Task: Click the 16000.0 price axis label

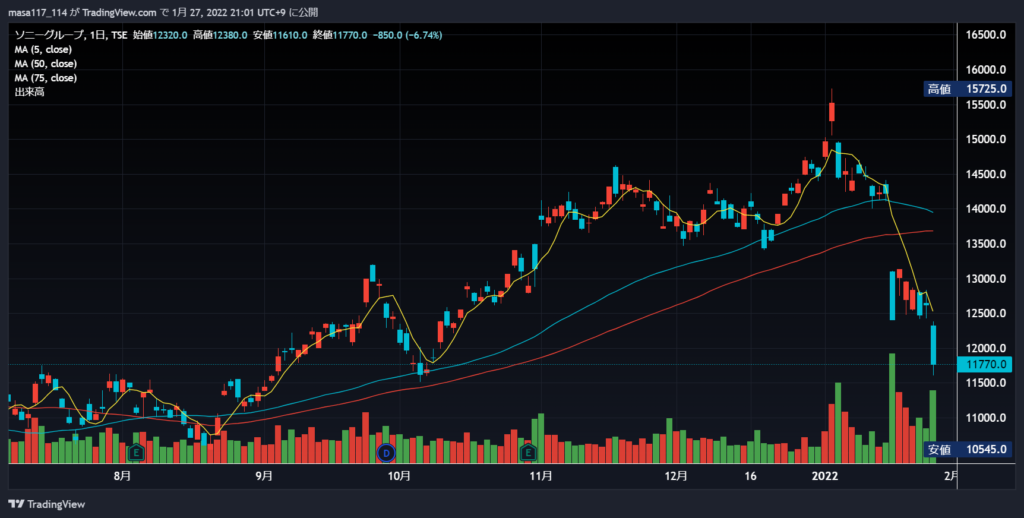Action: pos(985,70)
